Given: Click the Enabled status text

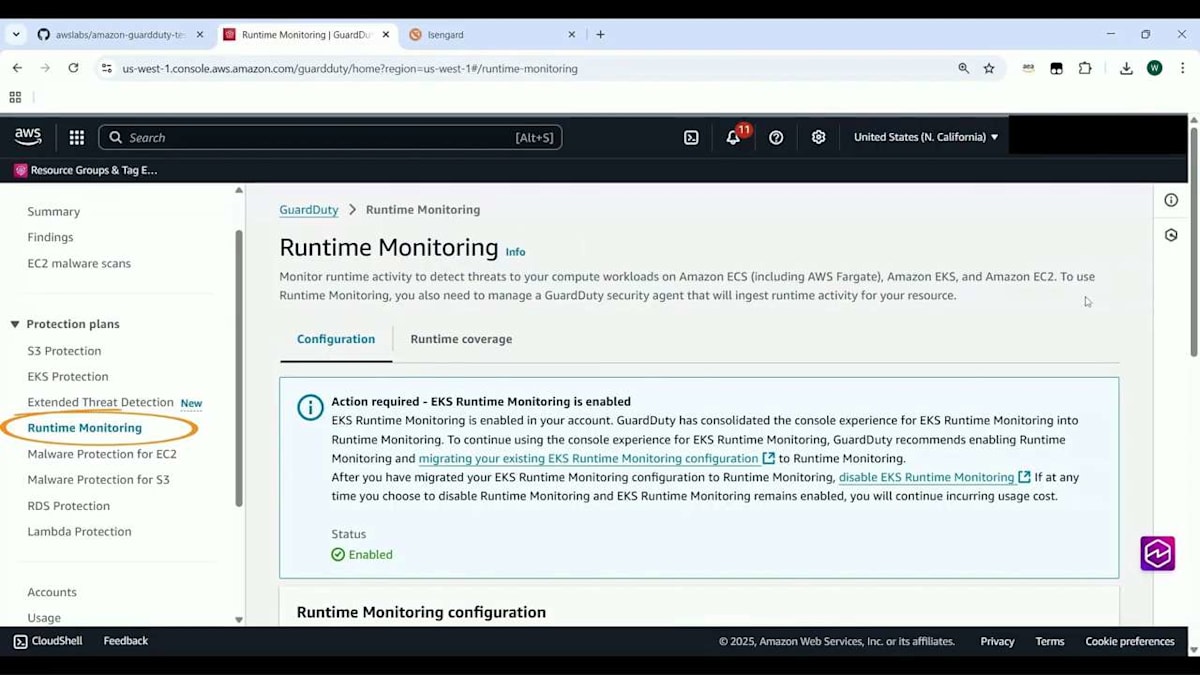Looking at the screenshot, I should [x=370, y=555].
